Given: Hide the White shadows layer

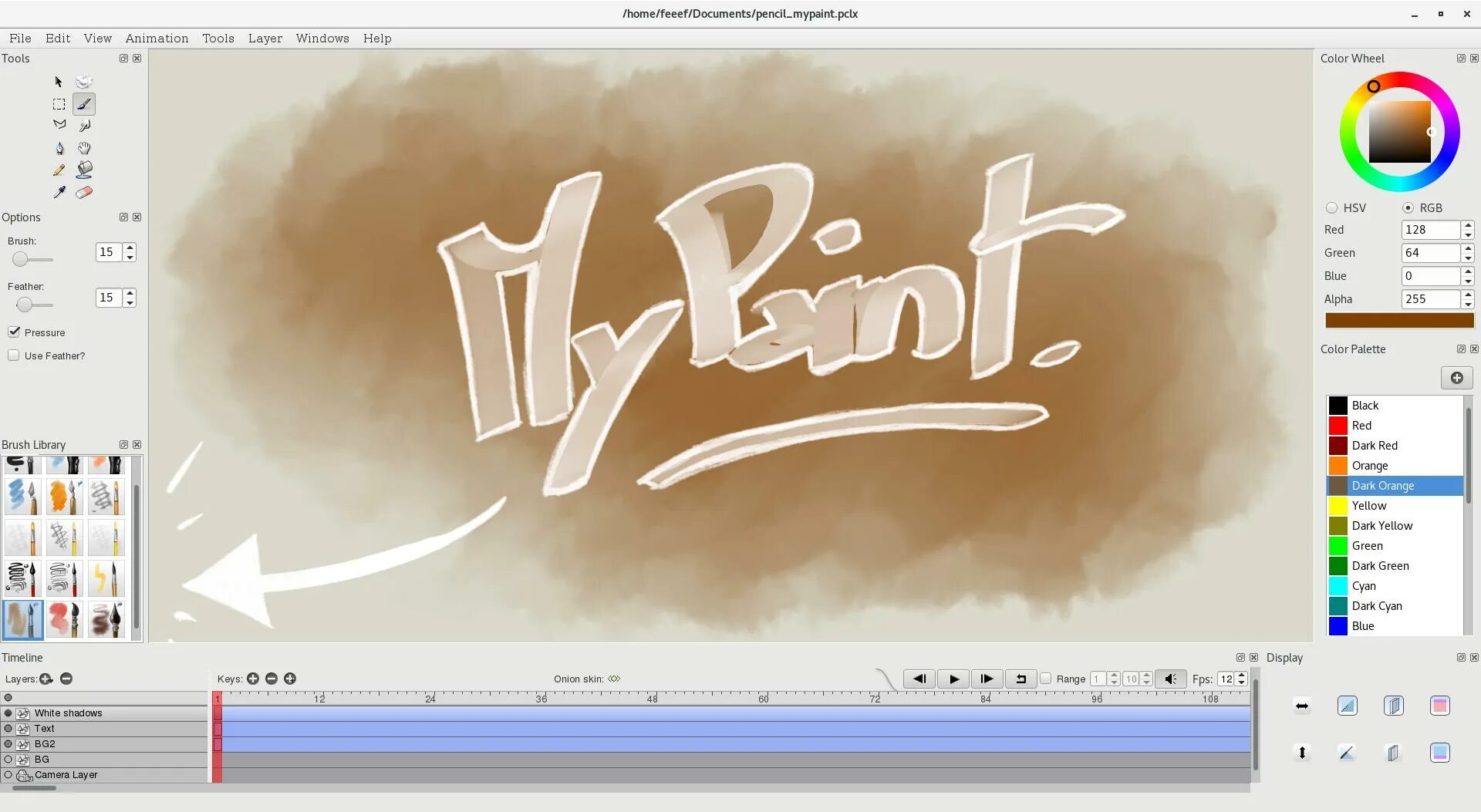Looking at the screenshot, I should (8, 713).
